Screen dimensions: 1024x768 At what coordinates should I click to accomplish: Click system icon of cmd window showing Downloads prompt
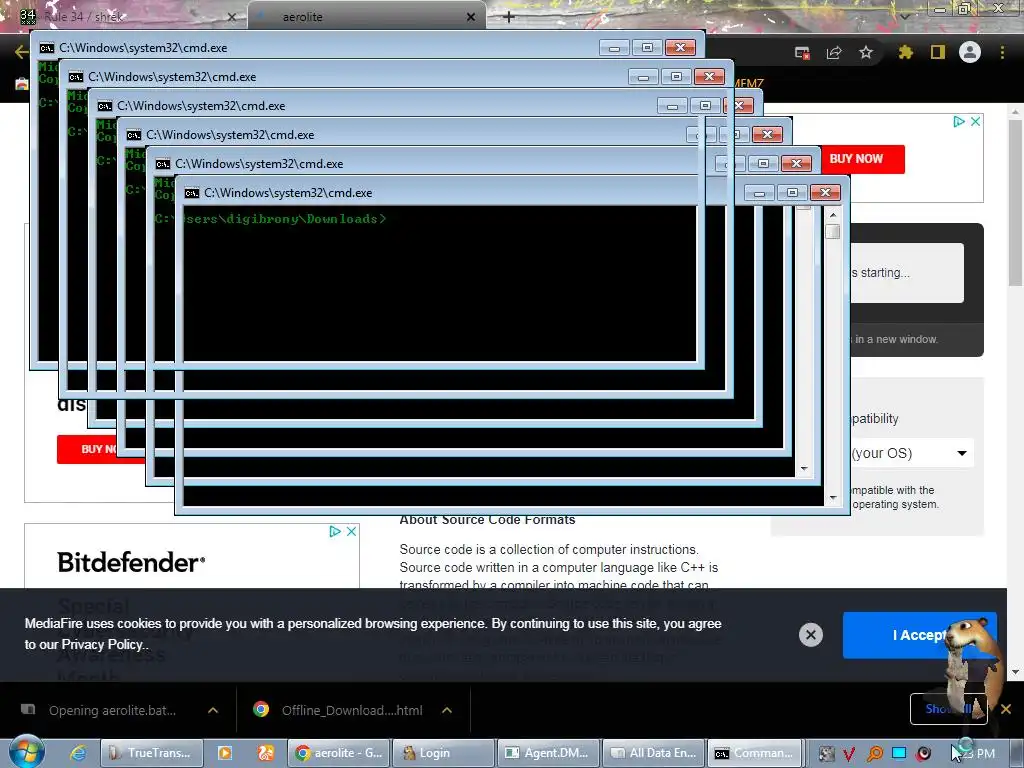pyautogui.click(x=191, y=193)
